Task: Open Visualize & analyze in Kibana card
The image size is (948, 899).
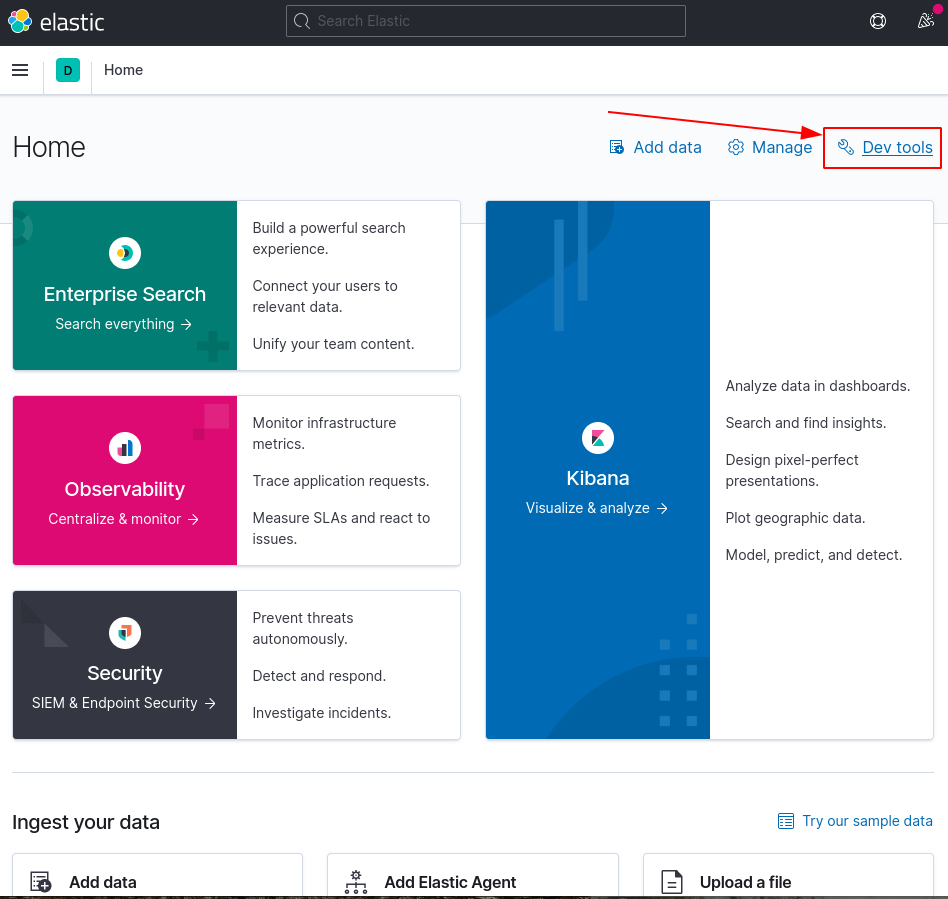Action: pyautogui.click(x=597, y=508)
